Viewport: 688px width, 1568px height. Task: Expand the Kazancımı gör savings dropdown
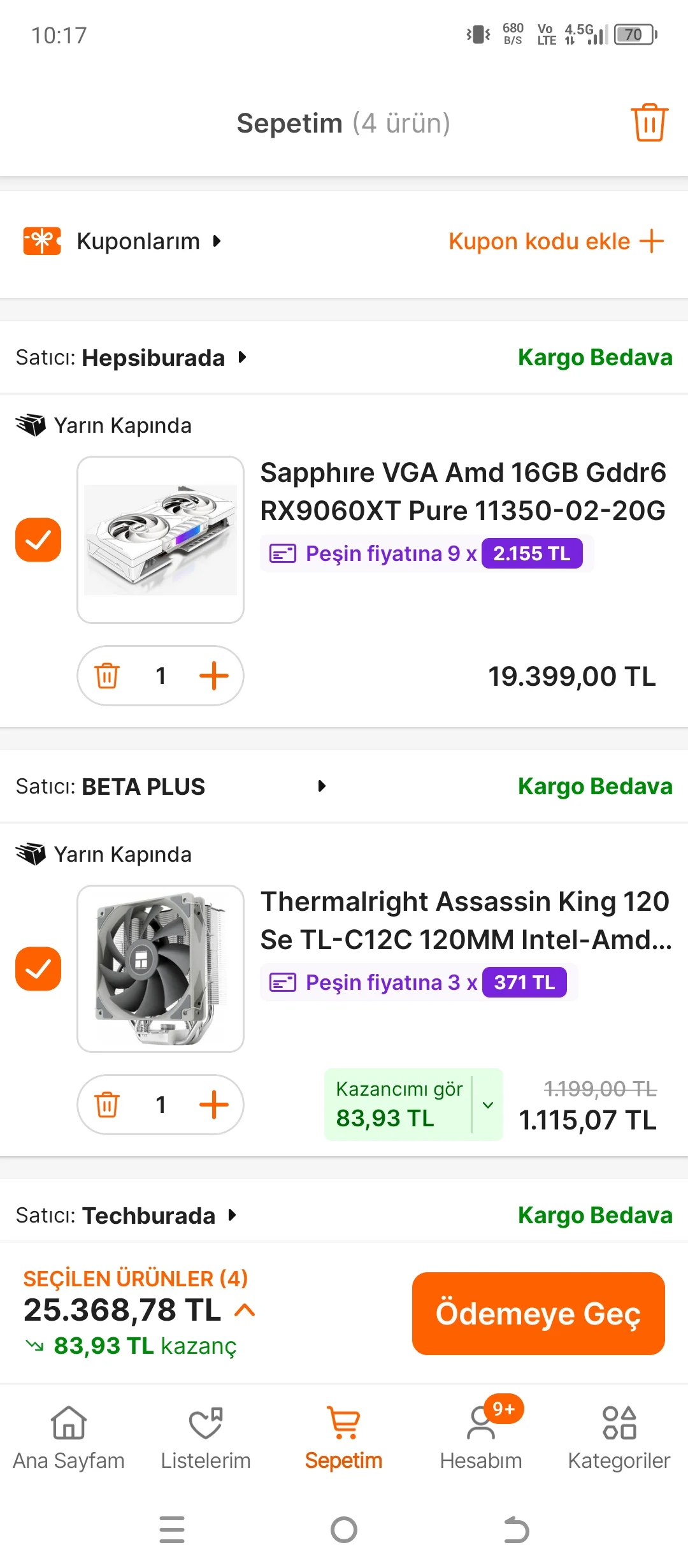point(488,1105)
